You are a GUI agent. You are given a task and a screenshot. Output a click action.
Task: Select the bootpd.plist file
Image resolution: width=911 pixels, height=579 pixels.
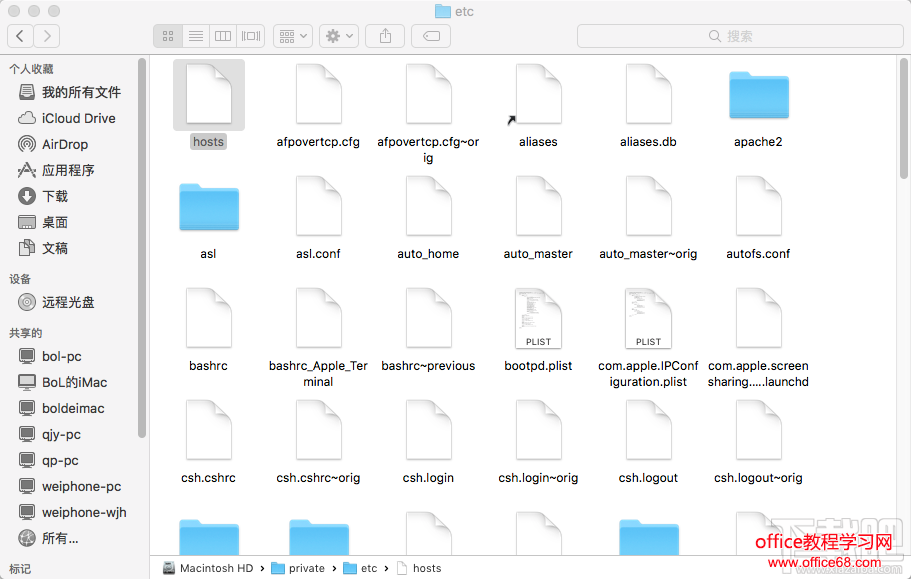tap(538, 320)
